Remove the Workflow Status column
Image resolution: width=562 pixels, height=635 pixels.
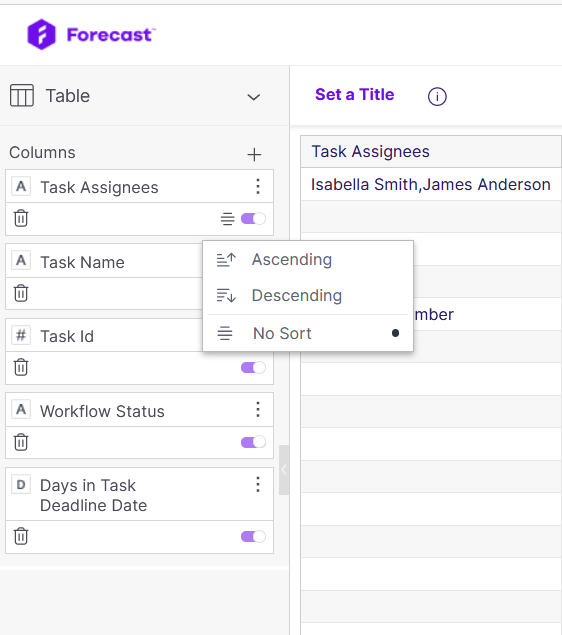(x=21, y=442)
